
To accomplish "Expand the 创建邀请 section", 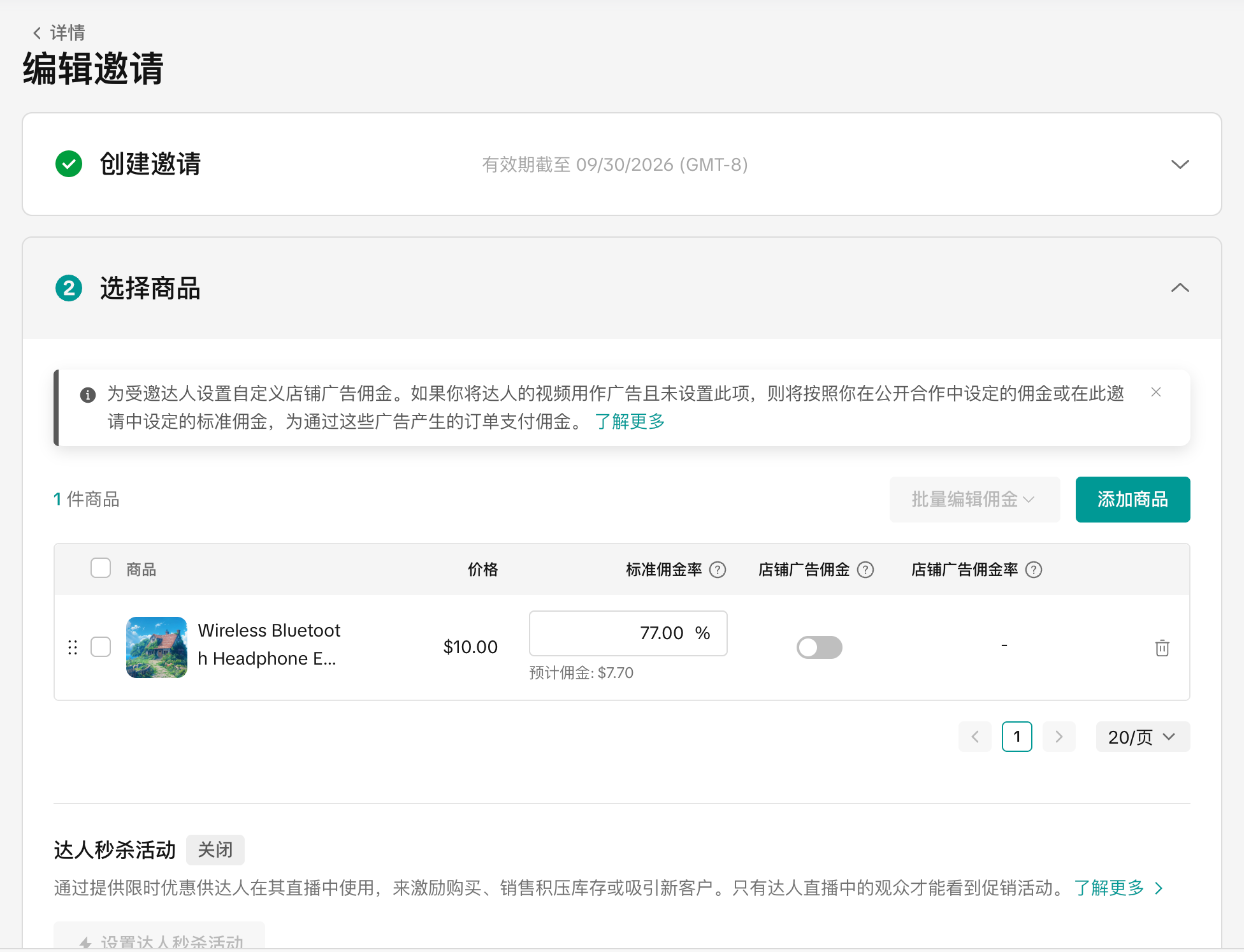I will tap(1180, 164).
